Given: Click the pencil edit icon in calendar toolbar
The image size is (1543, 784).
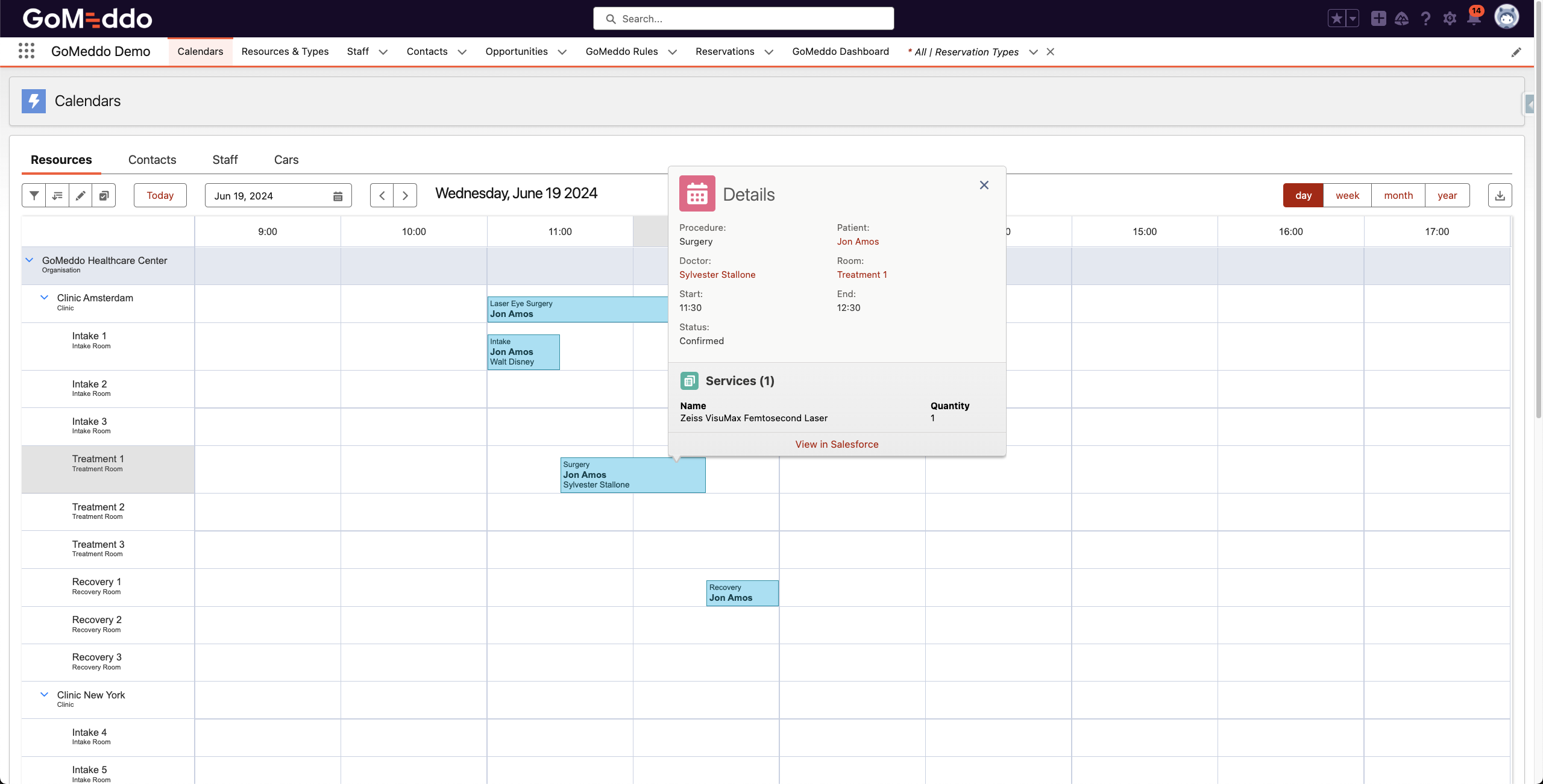Looking at the screenshot, I should 80,195.
